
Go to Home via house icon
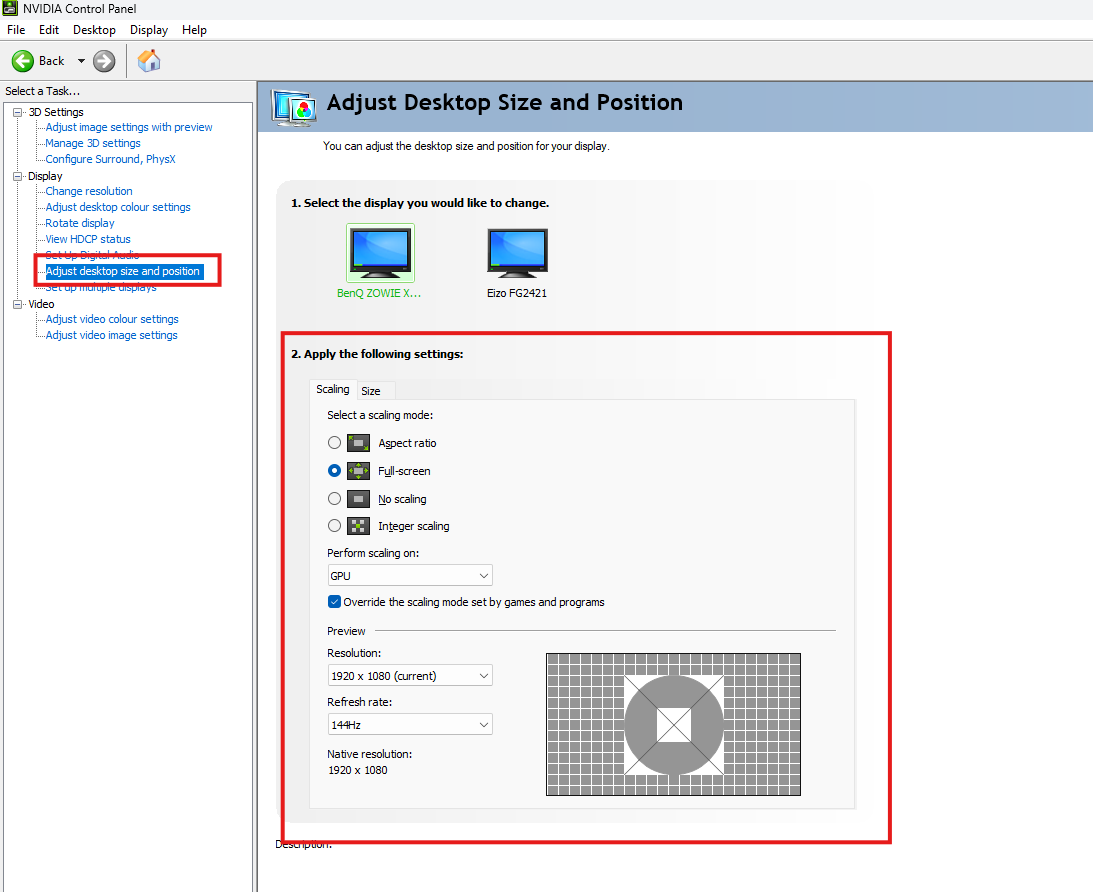click(149, 61)
